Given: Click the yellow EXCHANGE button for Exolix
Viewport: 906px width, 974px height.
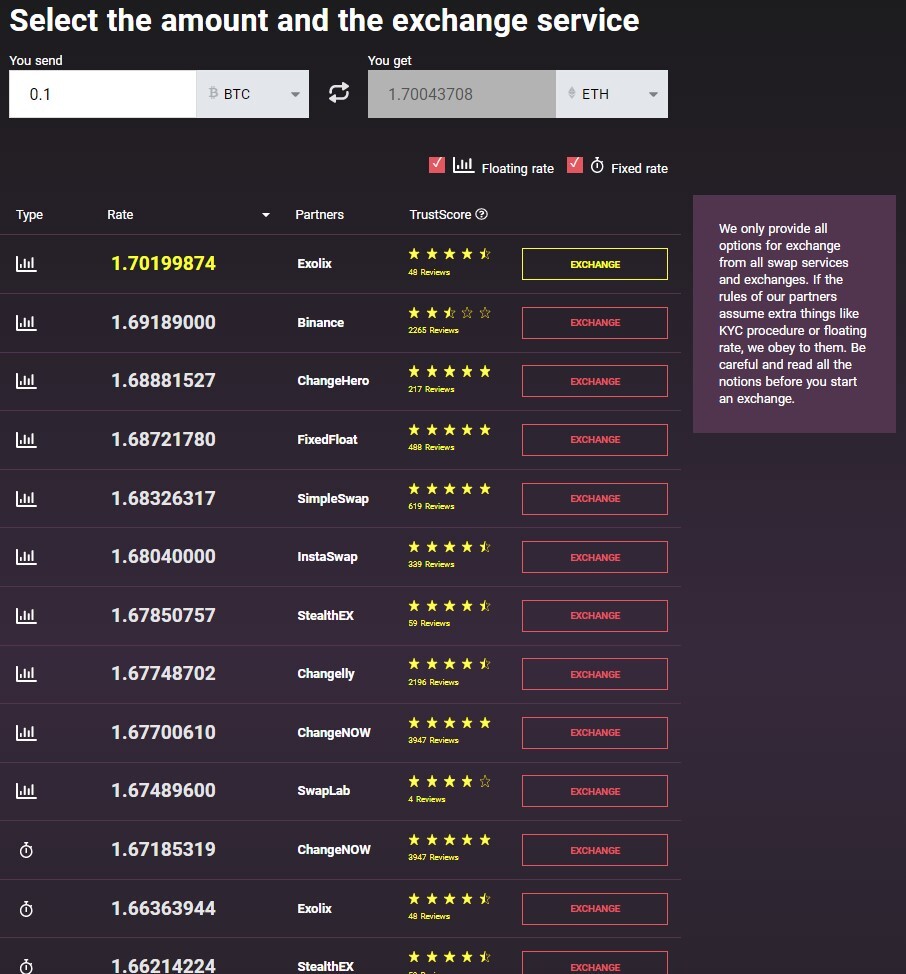Looking at the screenshot, I should [x=595, y=264].
